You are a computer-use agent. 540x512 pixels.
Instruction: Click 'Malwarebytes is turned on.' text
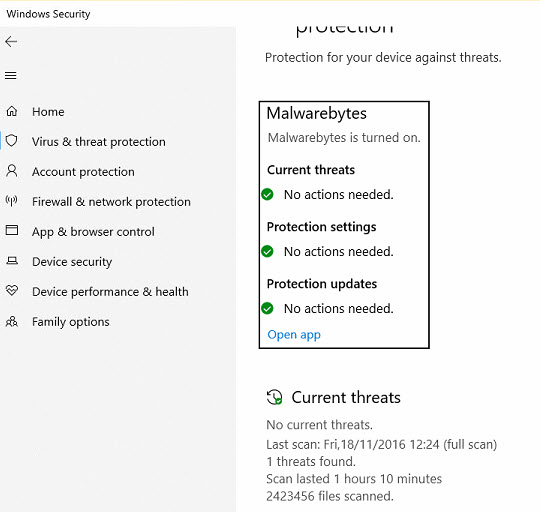pyautogui.click(x=344, y=138)
